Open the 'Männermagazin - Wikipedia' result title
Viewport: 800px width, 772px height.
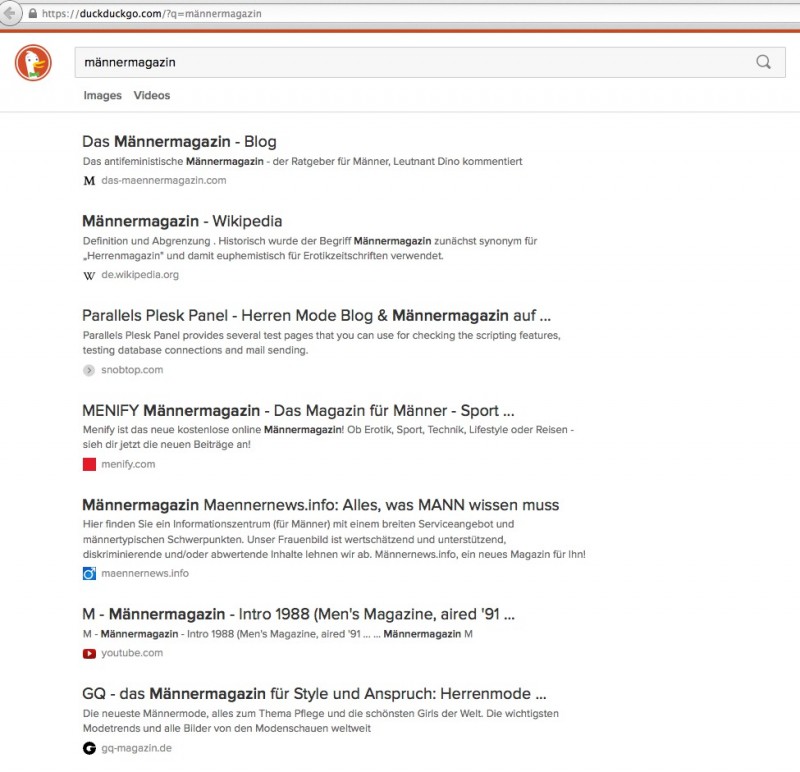coord(182,221)
